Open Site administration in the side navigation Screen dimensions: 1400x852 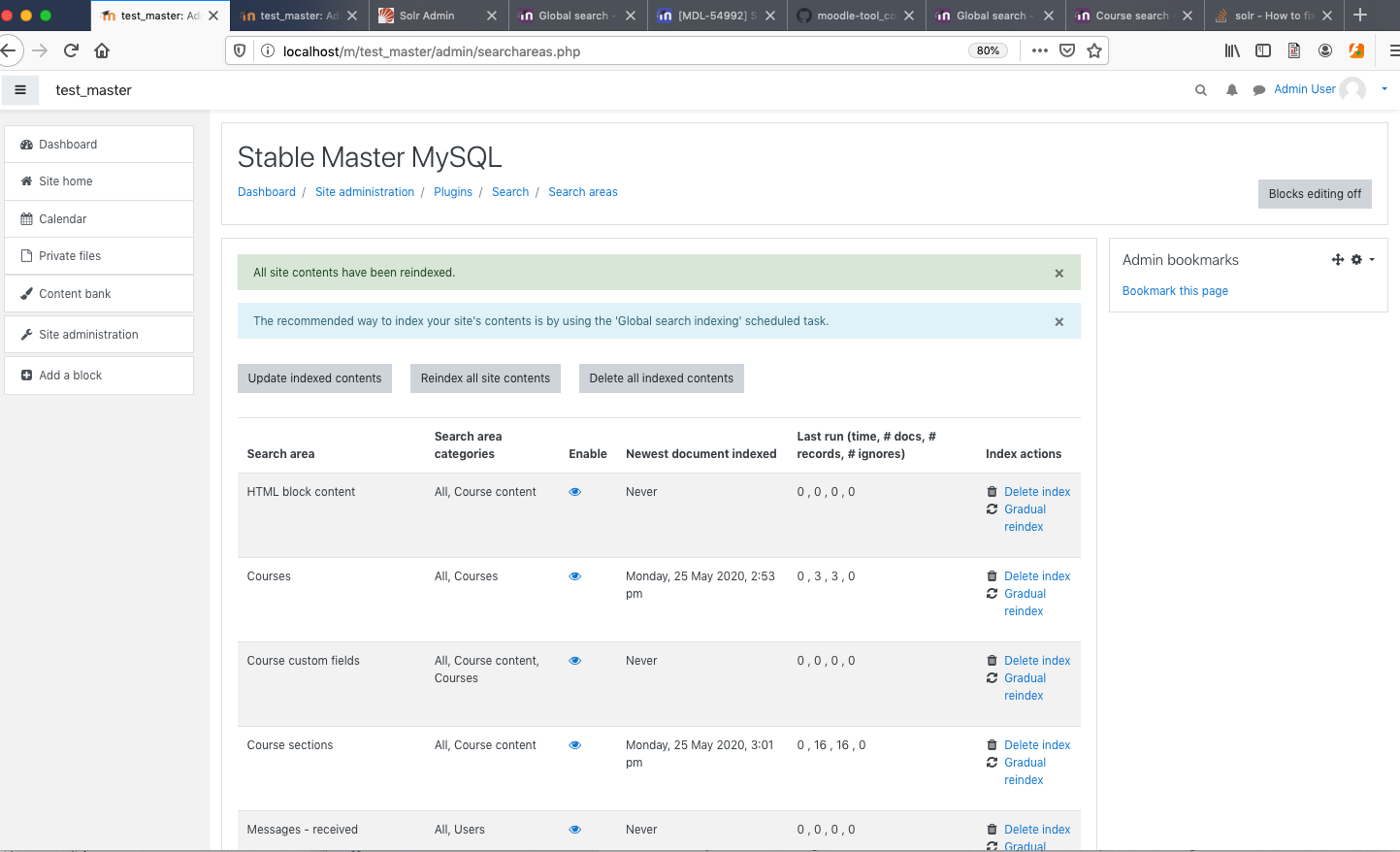click(99, 335)
